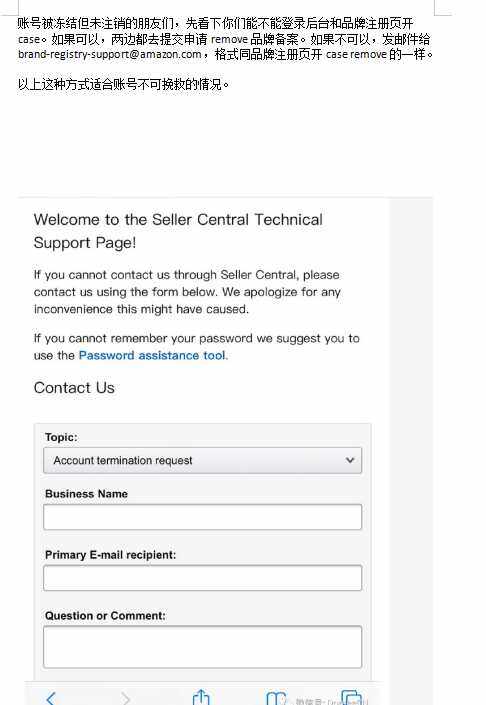Screen dimensions: 486x705
Task: Tap the Safari back arrow icon
Action: 51,698
